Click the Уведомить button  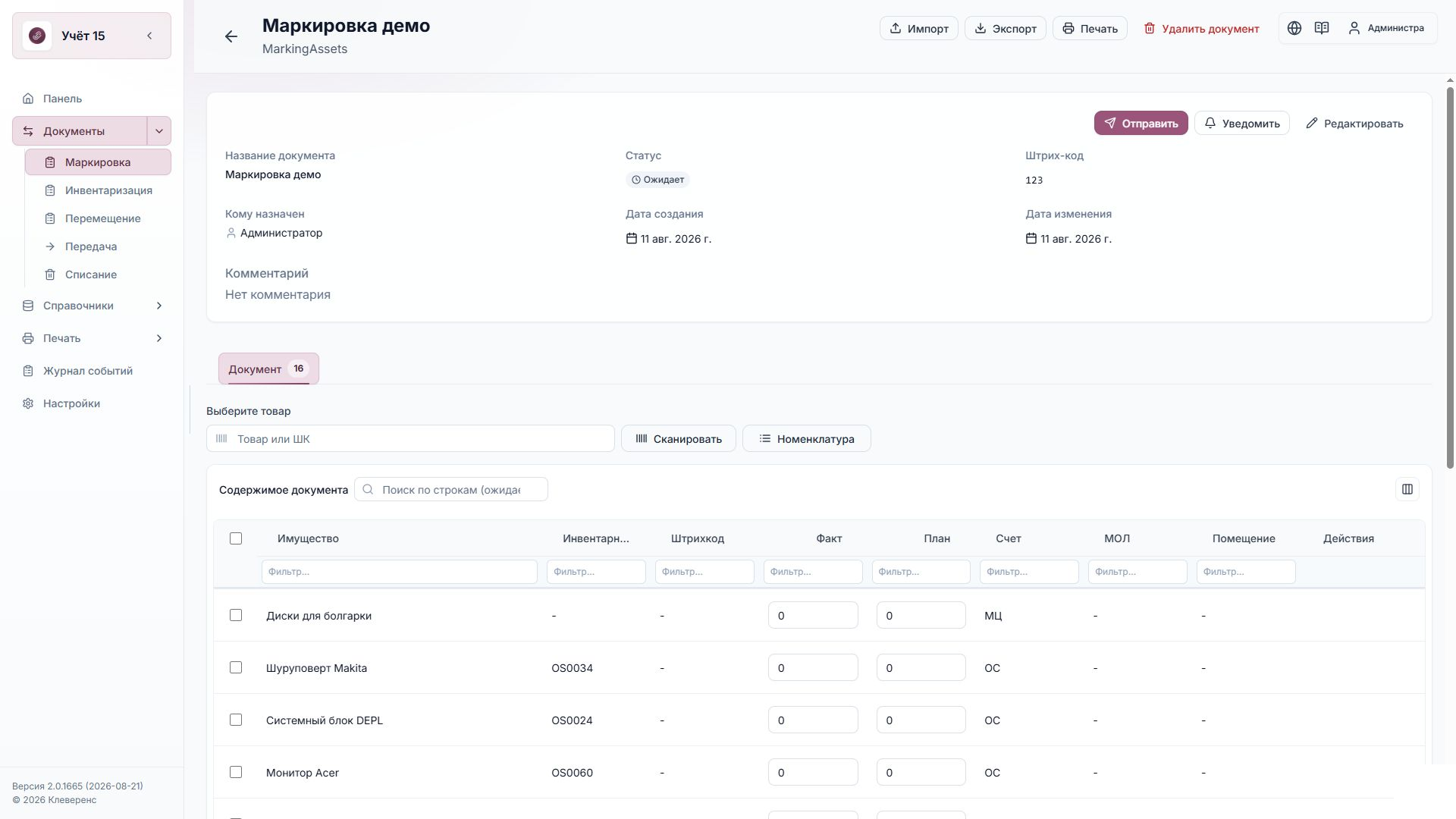tap(1241, 123)
